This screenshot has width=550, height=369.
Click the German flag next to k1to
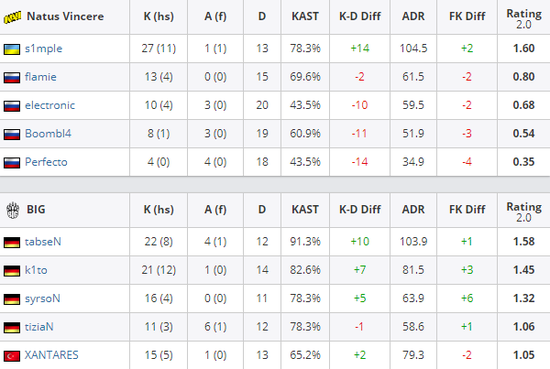[x=12, y=271]
